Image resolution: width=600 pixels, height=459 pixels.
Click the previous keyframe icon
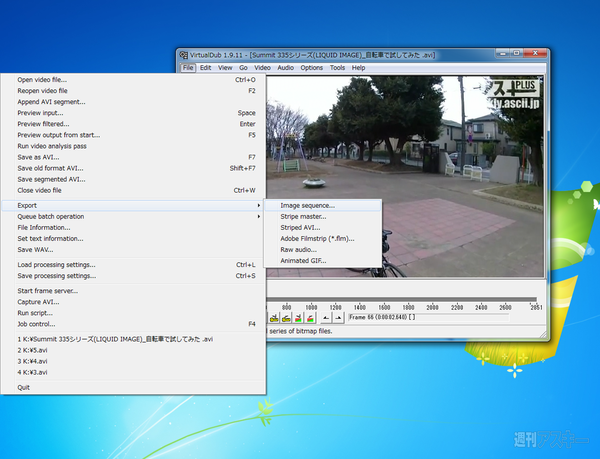[273, 317]
